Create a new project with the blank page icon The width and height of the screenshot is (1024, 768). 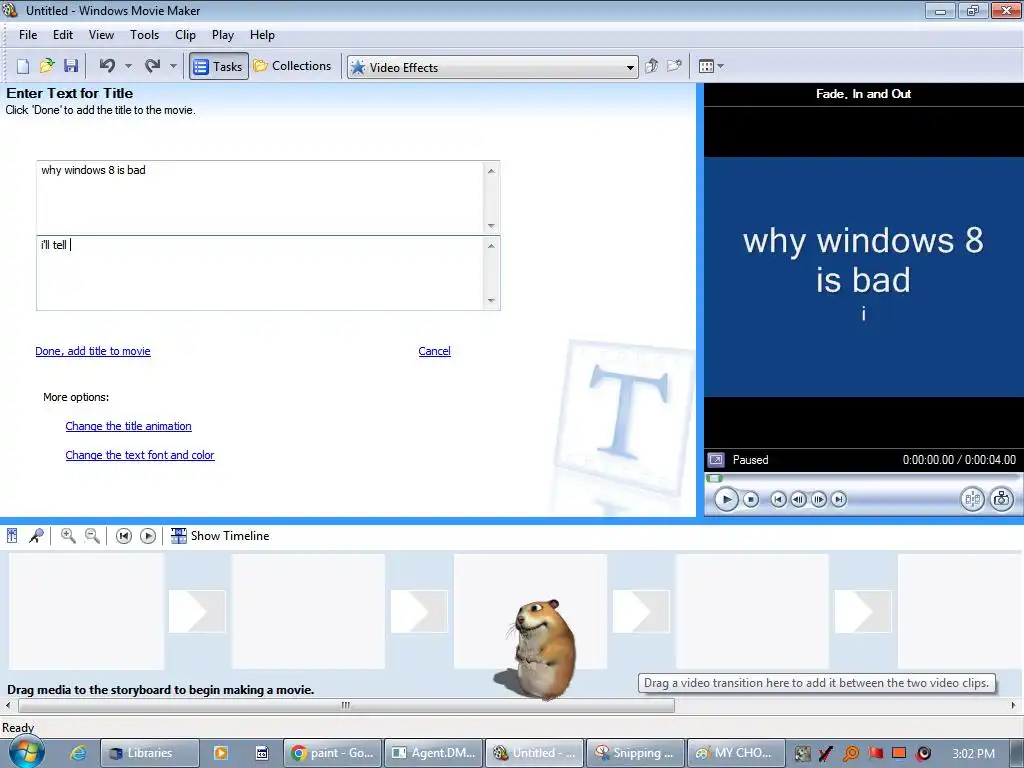pyautogui.click(x=23, y=66)
